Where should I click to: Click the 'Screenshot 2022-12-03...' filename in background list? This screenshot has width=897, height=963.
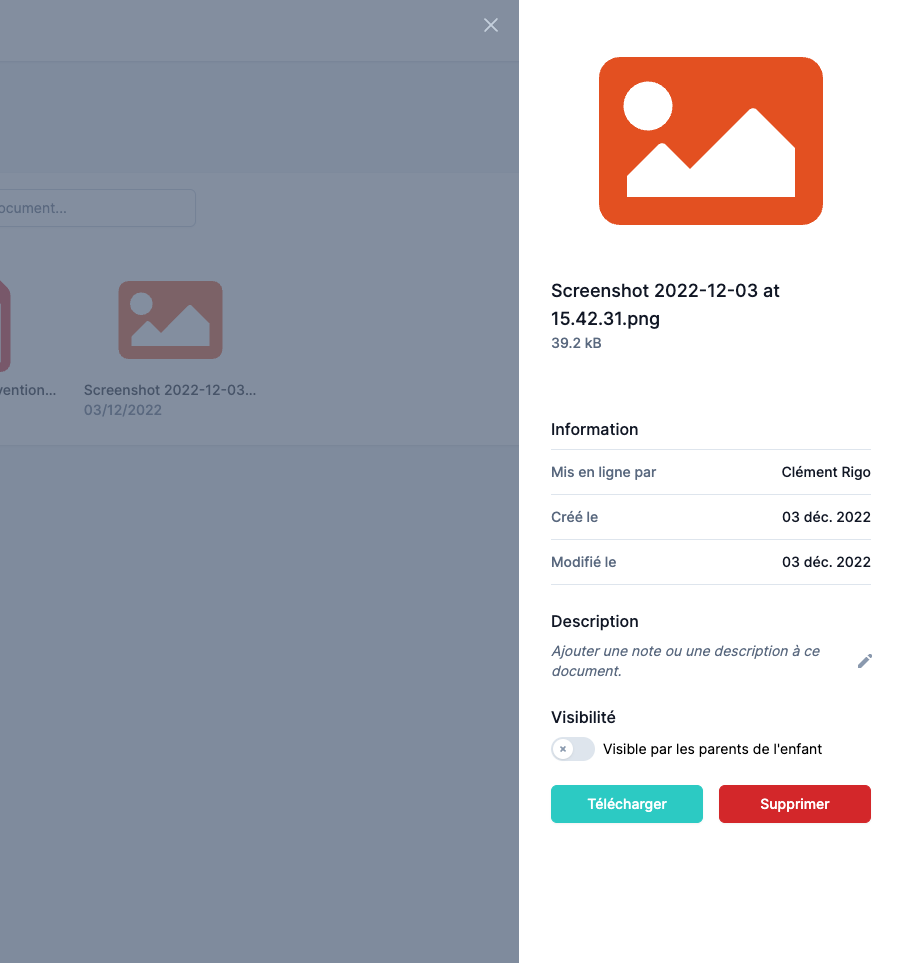click(x=170, y=390)
